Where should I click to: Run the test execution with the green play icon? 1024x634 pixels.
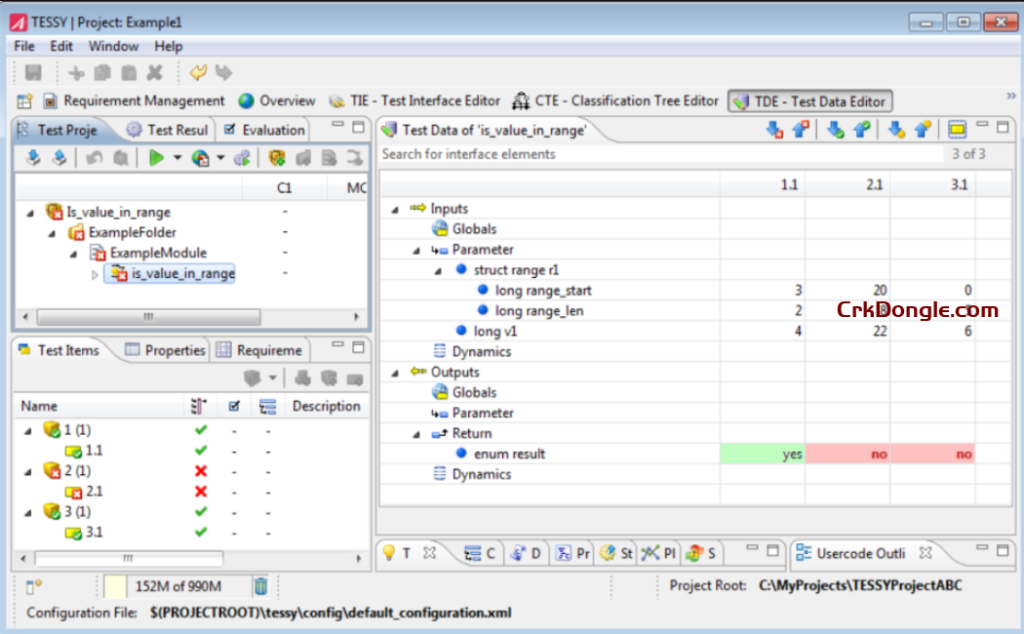pos(157,157)
